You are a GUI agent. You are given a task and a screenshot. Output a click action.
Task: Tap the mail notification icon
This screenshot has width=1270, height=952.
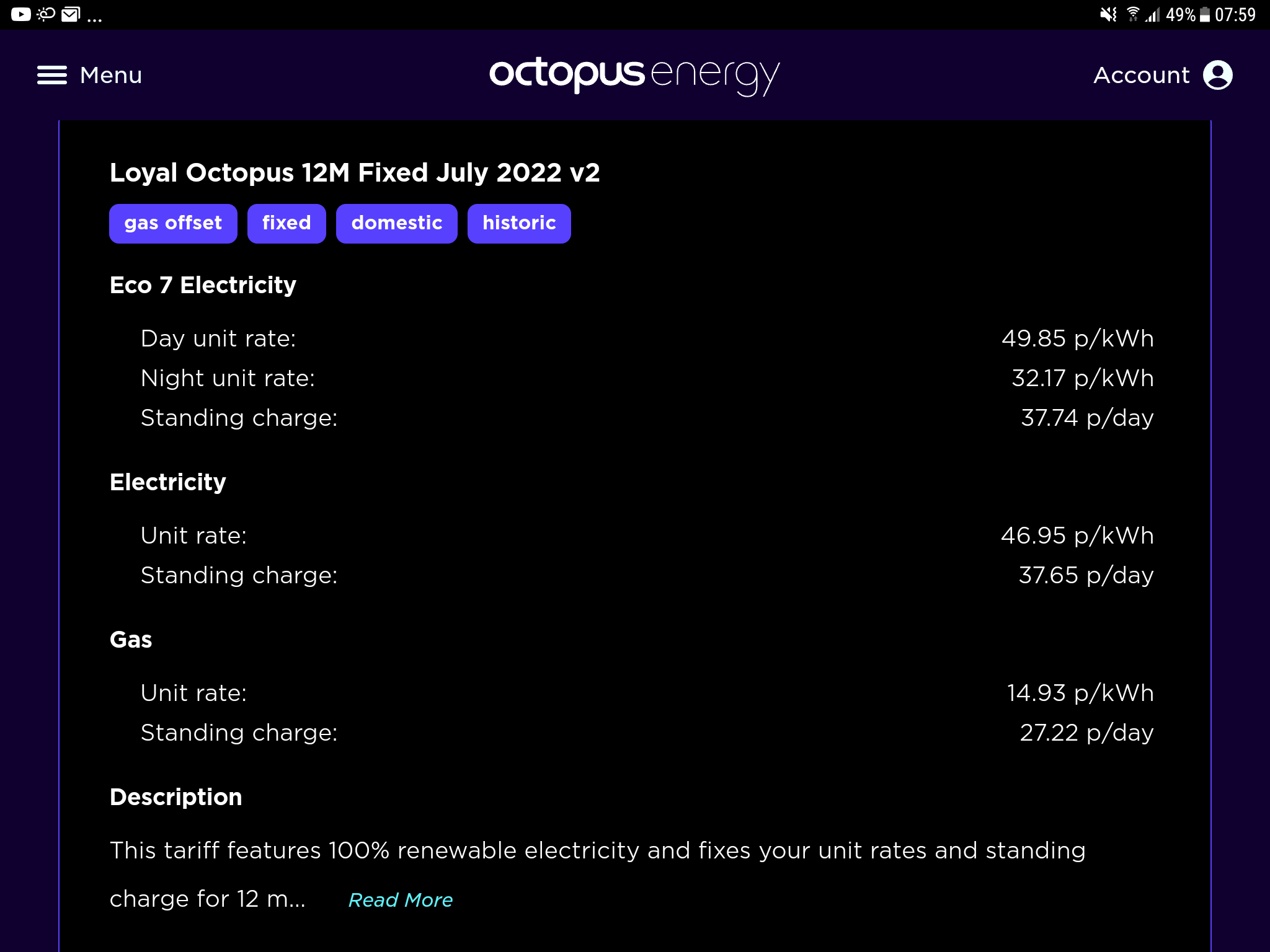71,14
